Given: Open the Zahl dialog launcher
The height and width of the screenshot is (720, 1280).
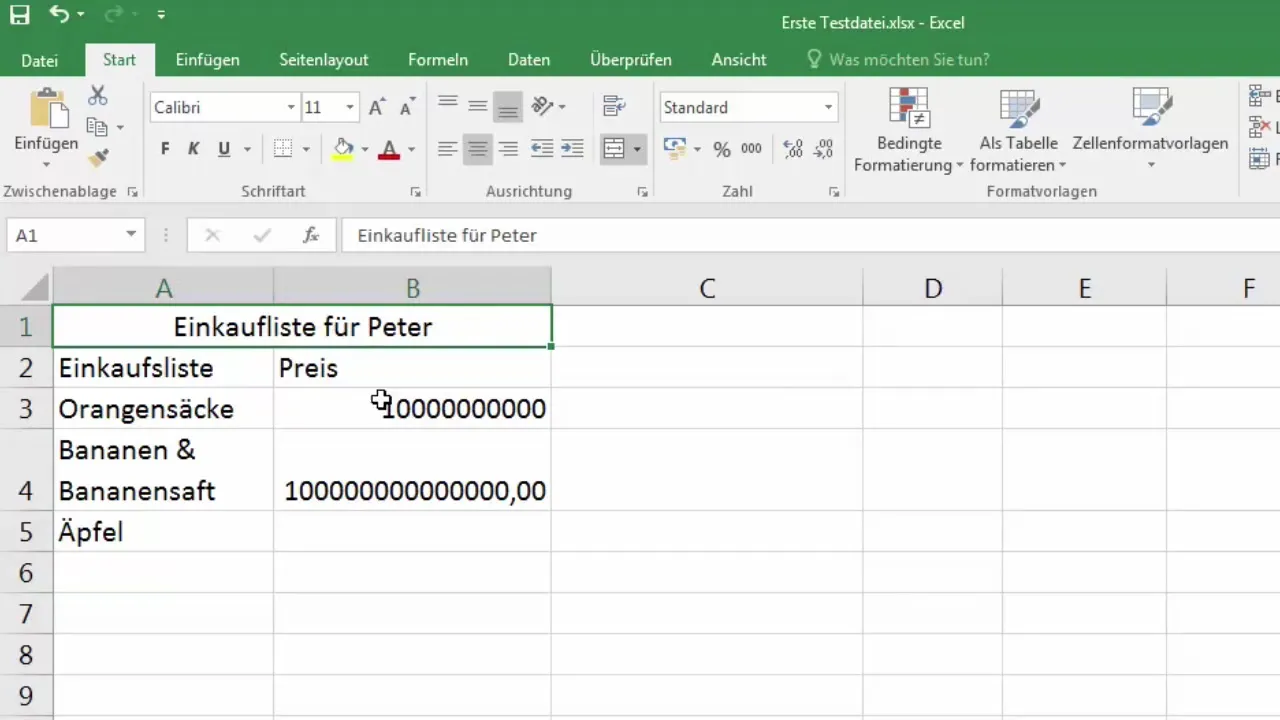Looking at the screenshot, I should pyautogui.click(x=833, y=192).
